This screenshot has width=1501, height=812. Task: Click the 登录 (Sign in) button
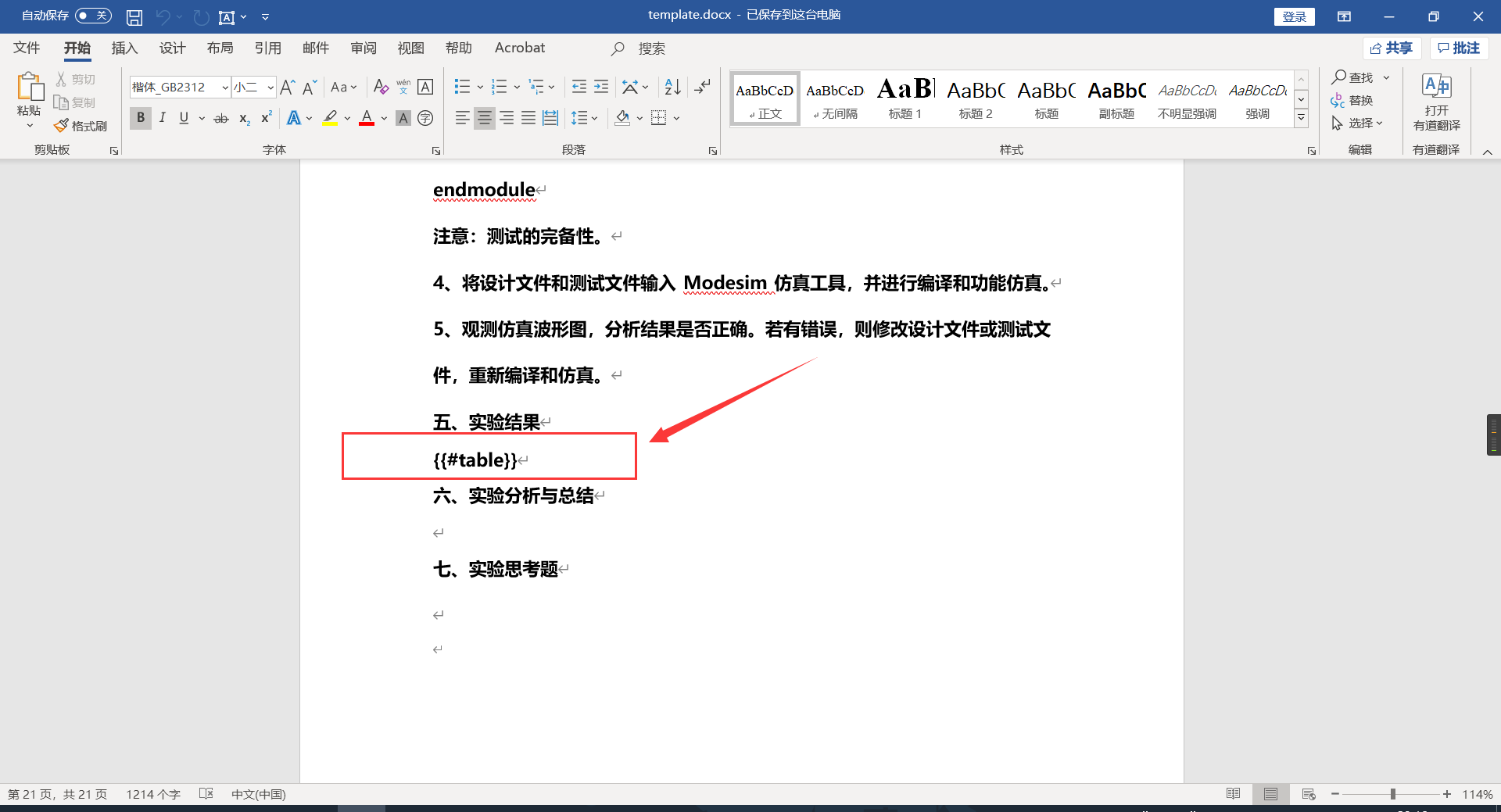pyautogui.click(x=1294, y=16)
